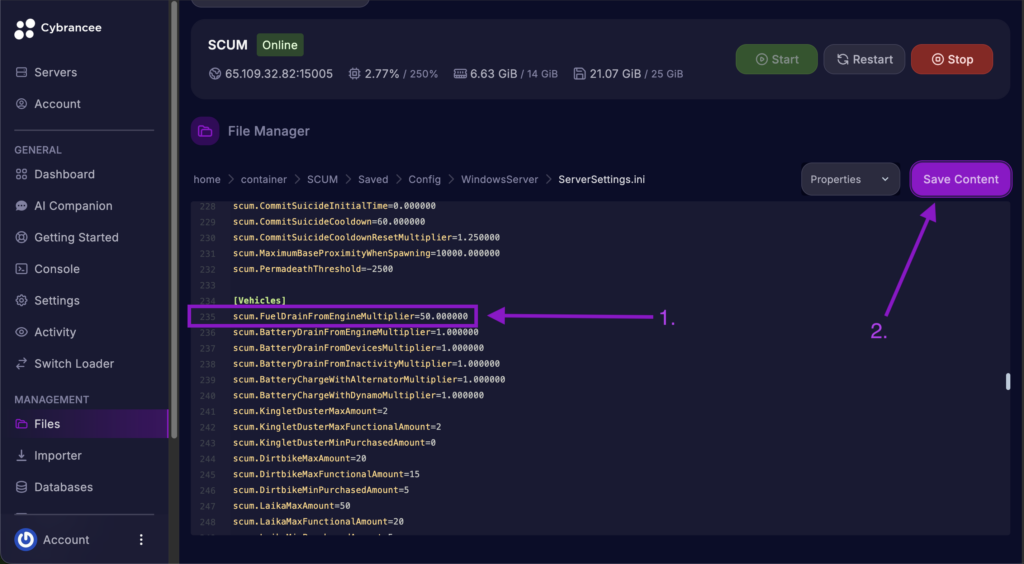Click the MaximumBaseProximityWhenSpawning line
The image size is (1024, 564).
(x=366, y=253)
